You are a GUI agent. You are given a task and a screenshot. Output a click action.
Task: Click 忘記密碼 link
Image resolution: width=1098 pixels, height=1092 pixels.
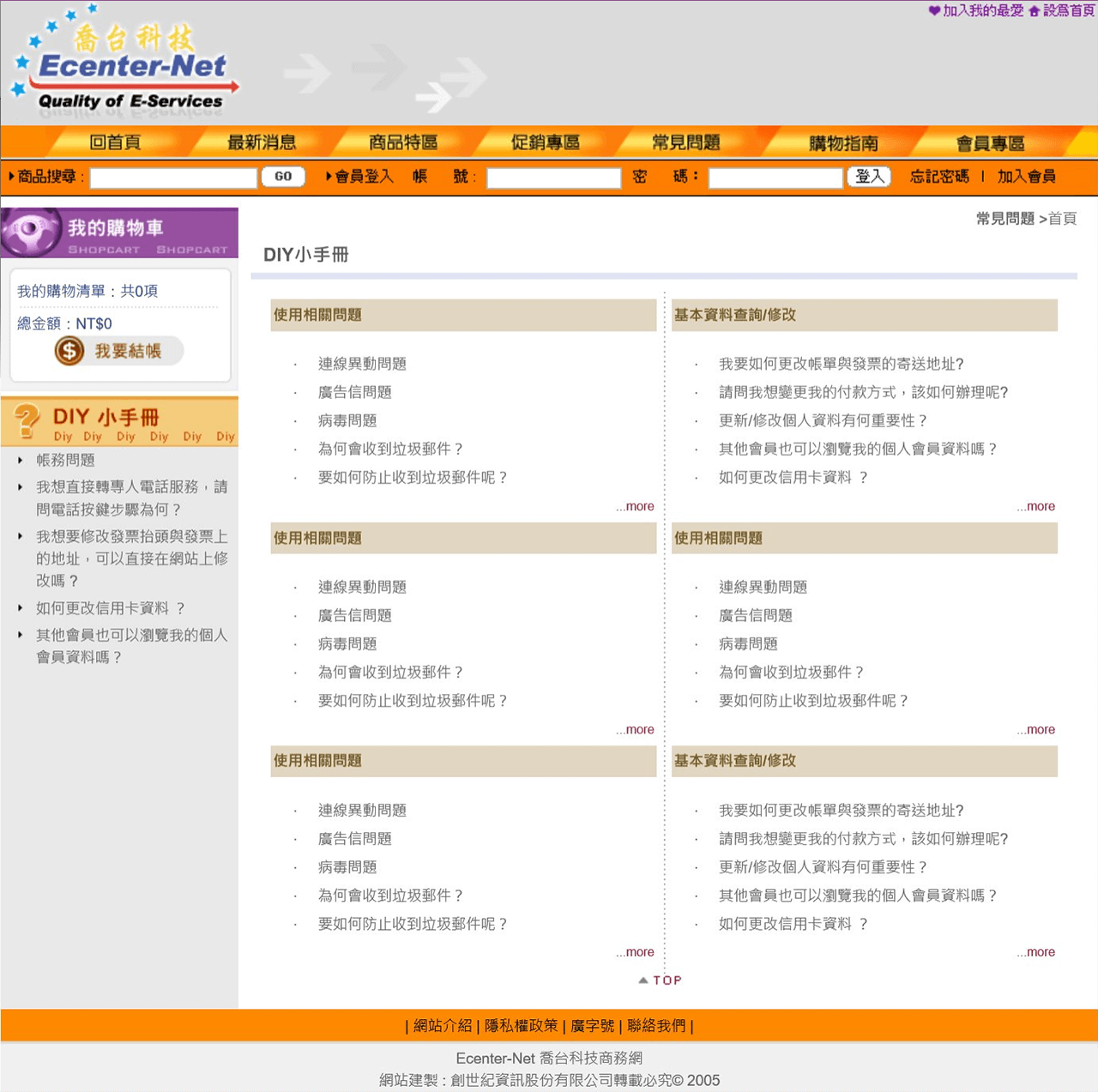[x=939, y=177]
